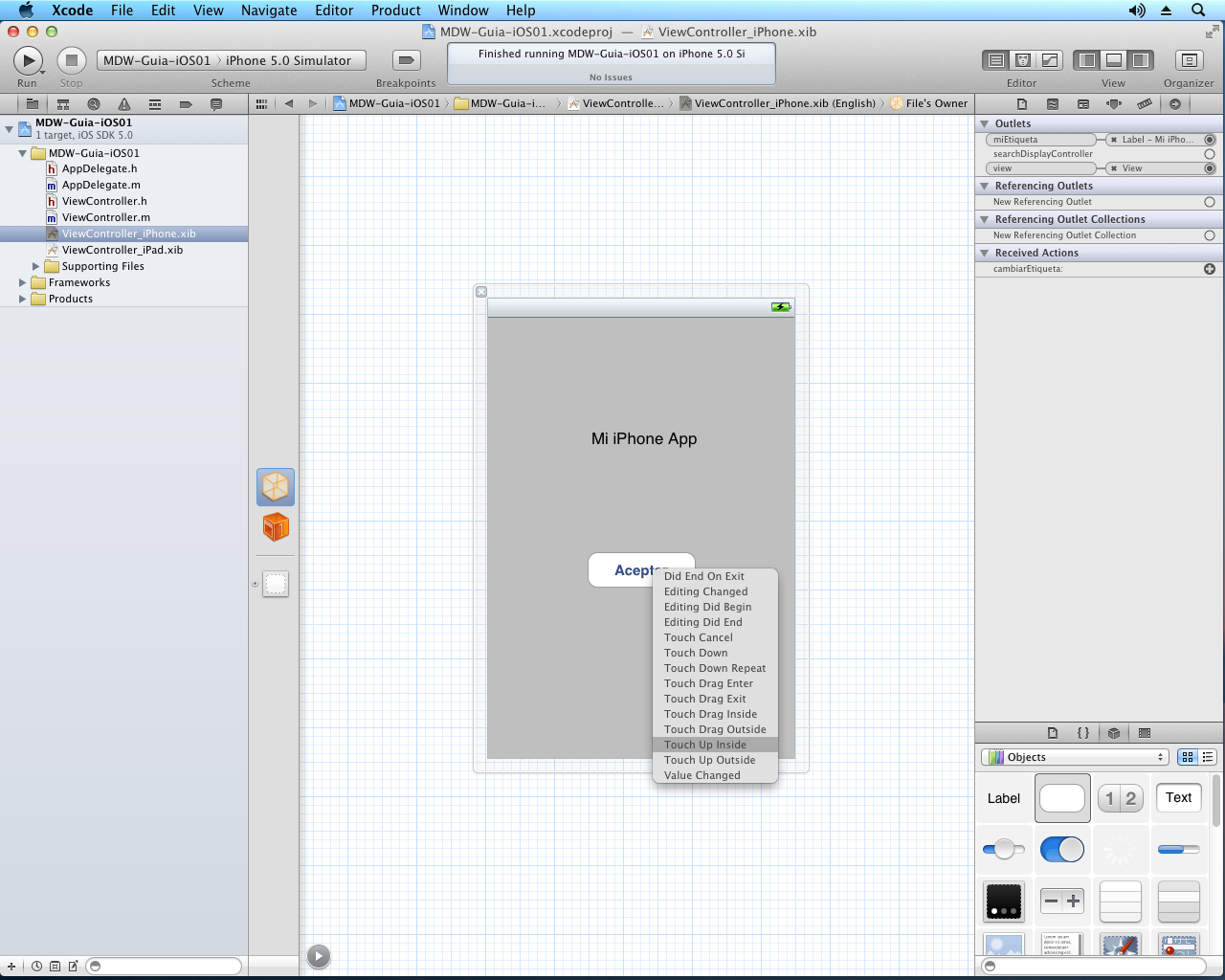Show the File Template library
The image size is (1225, 980).
click(x=1053, y=733)
